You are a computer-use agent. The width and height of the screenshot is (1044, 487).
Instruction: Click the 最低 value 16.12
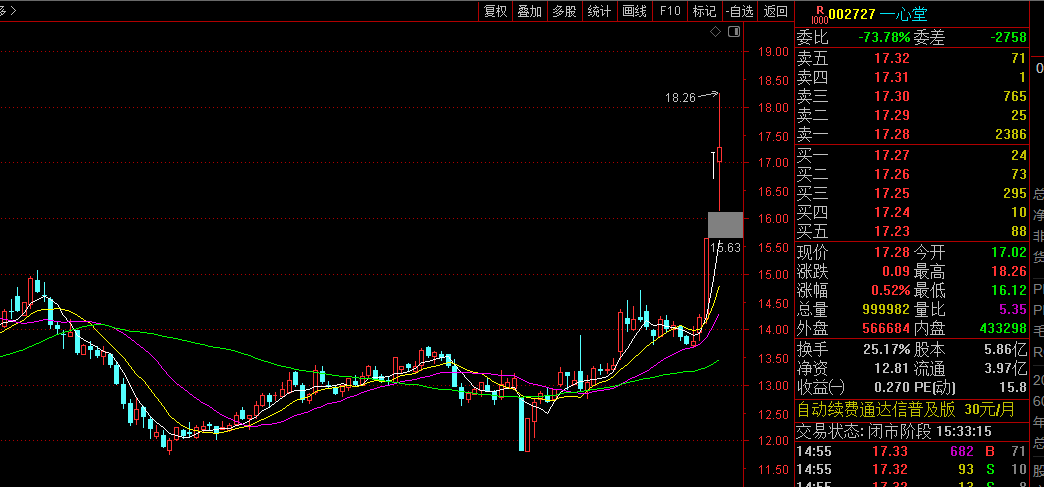coord(1009,290)
